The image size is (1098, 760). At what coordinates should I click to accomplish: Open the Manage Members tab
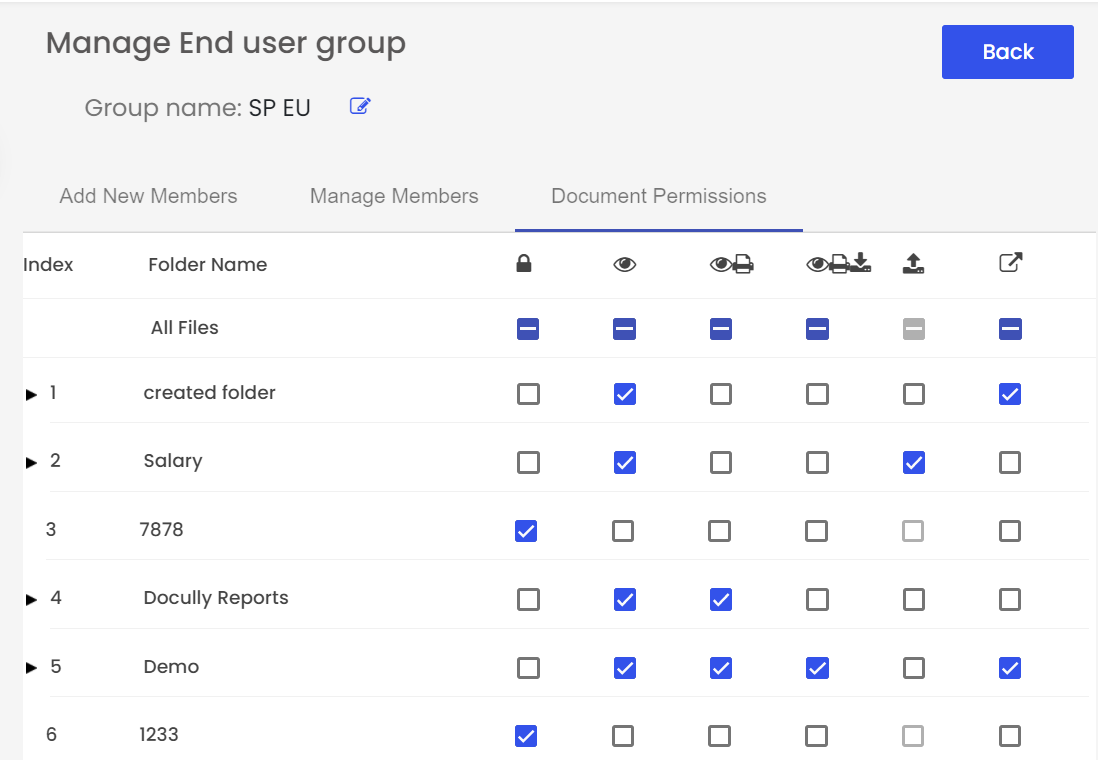pos(394,196)
